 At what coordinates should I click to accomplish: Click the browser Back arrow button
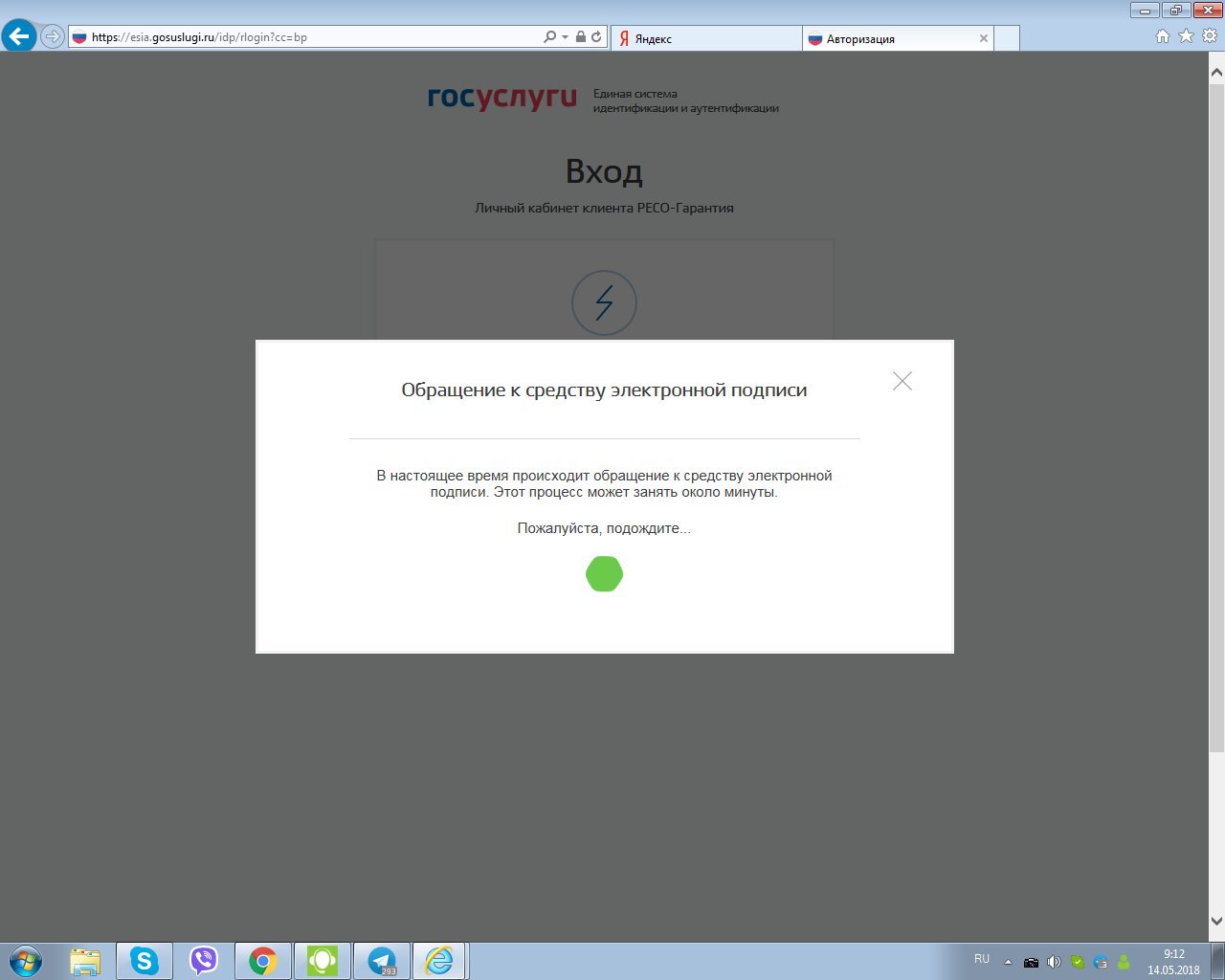click(x=19, y=36)
